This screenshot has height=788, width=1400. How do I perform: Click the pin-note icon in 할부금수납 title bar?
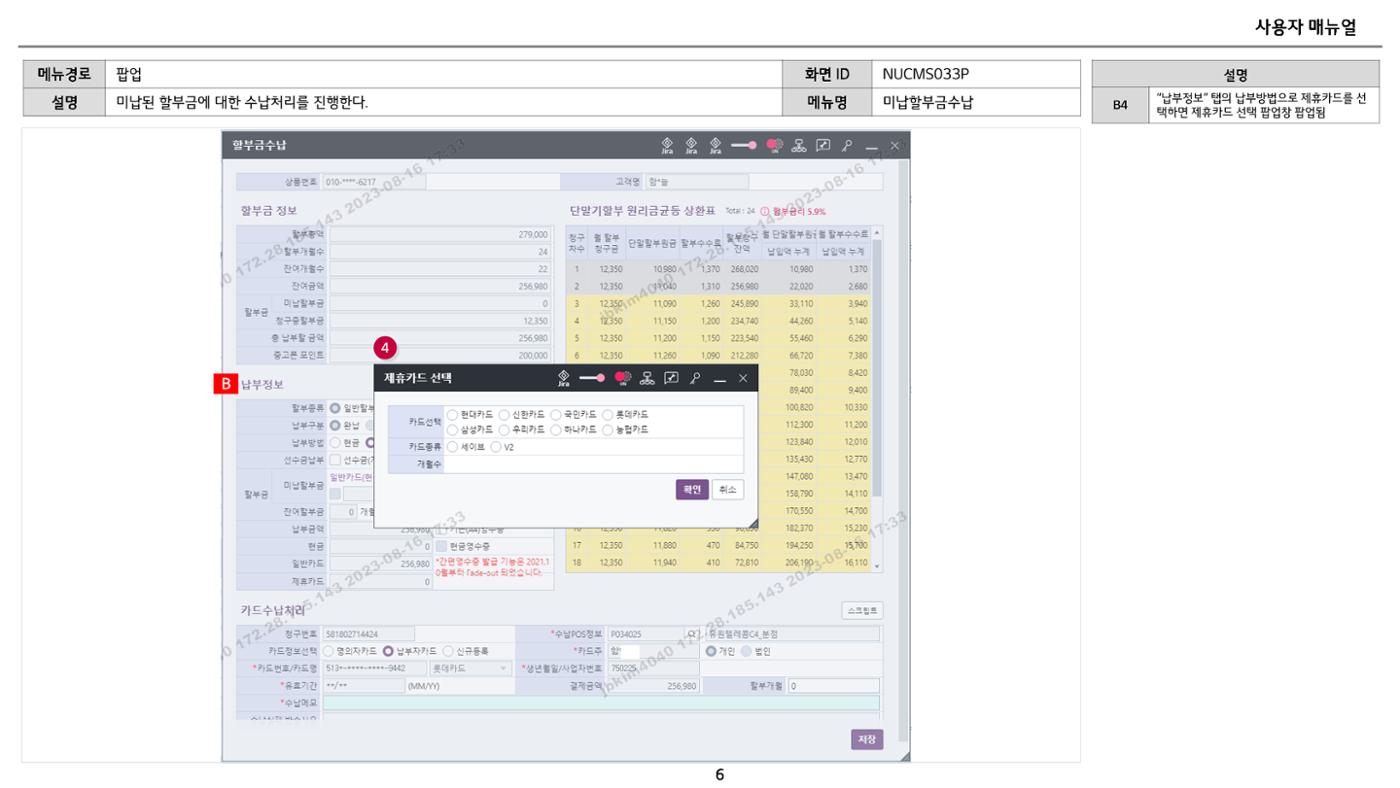(823, 145)
